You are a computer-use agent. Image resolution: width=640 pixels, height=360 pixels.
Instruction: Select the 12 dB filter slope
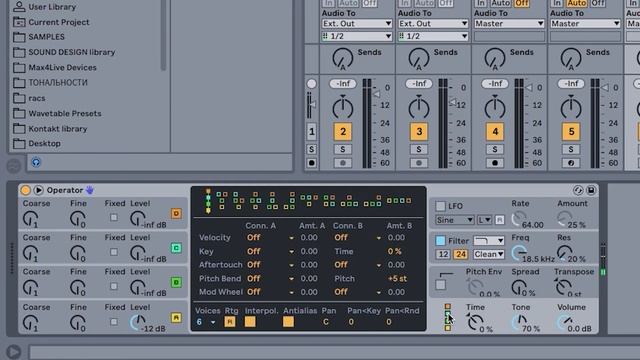pos(443,254)
